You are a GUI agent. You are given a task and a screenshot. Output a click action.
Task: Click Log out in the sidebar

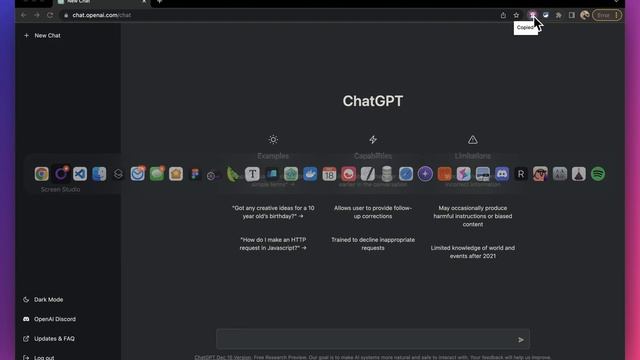pyautogui.click(x=39, y=357)
